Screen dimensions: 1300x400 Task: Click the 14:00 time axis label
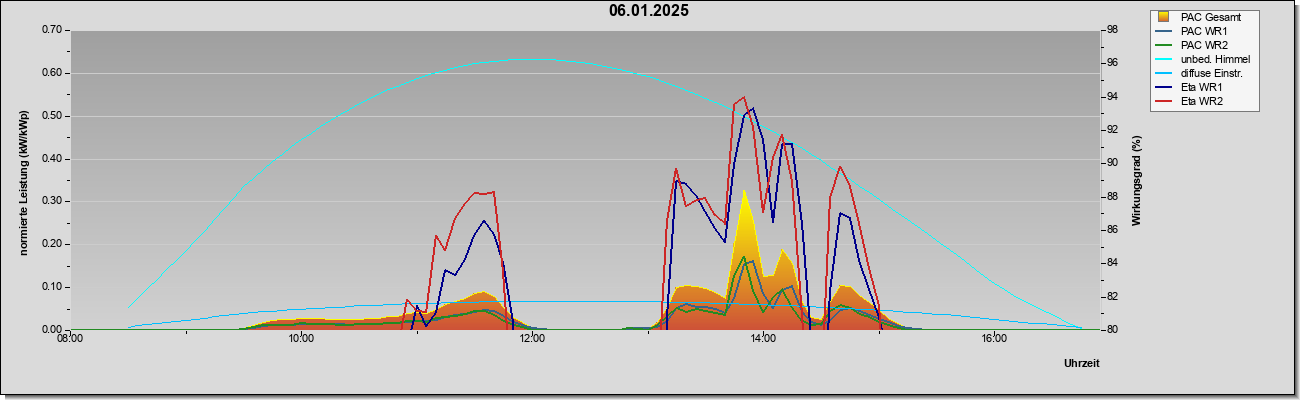click(x=762, y=337)
